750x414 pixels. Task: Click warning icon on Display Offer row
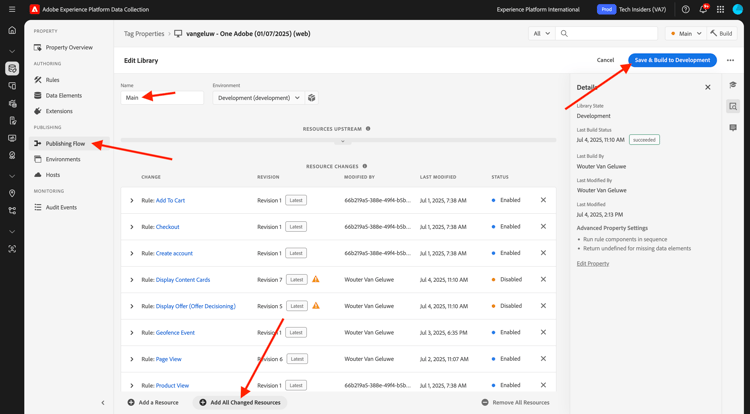(316, 305)
